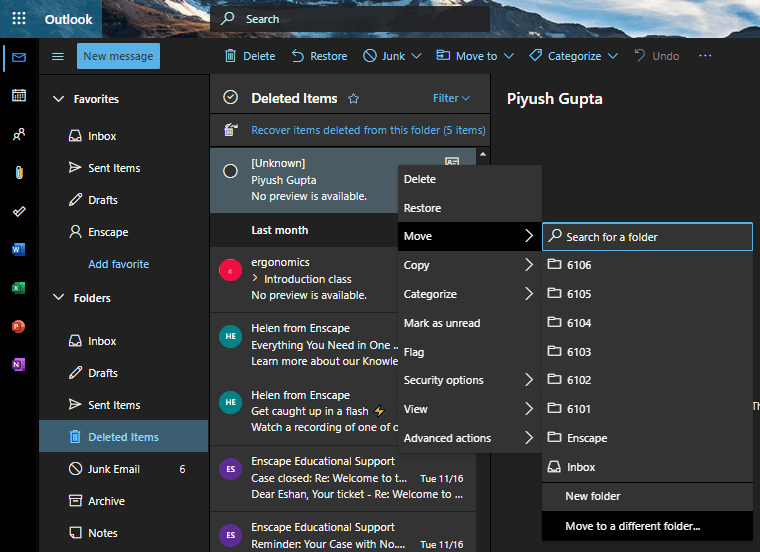Viewport: 760px width, 552px height.
Task: Add Deleted Items to favorites star
Action: click(353, 99)
